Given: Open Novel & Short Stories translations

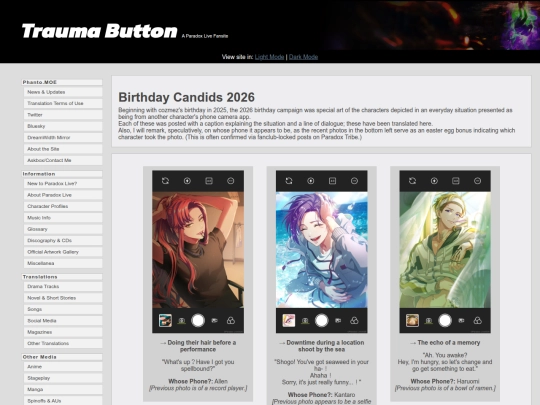Looking at the screenshot, I should pos(63,298).
